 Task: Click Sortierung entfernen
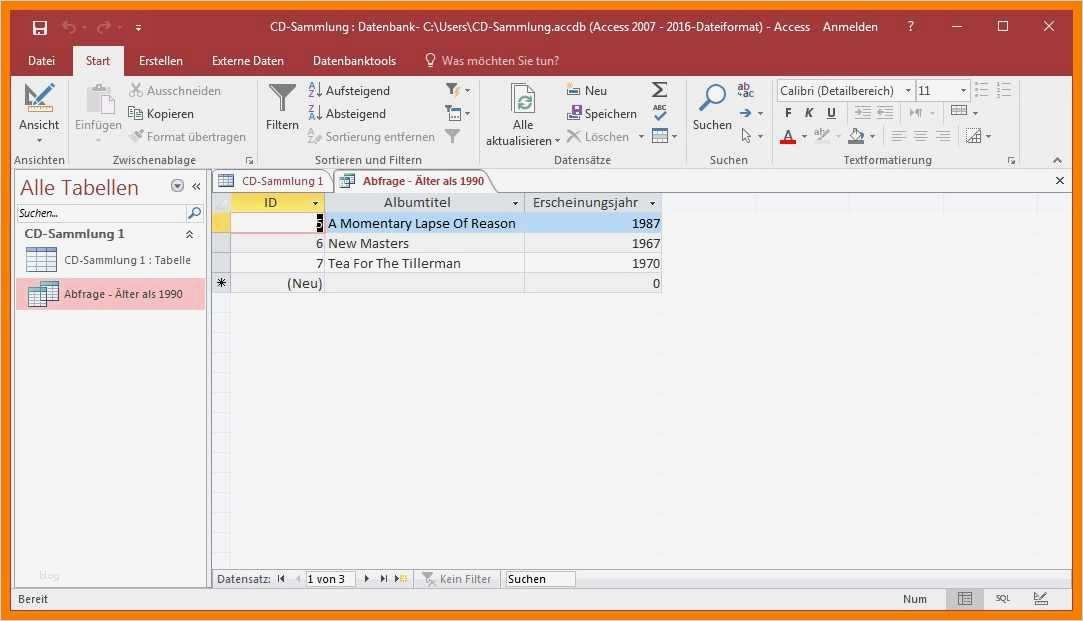click(372, 137)
